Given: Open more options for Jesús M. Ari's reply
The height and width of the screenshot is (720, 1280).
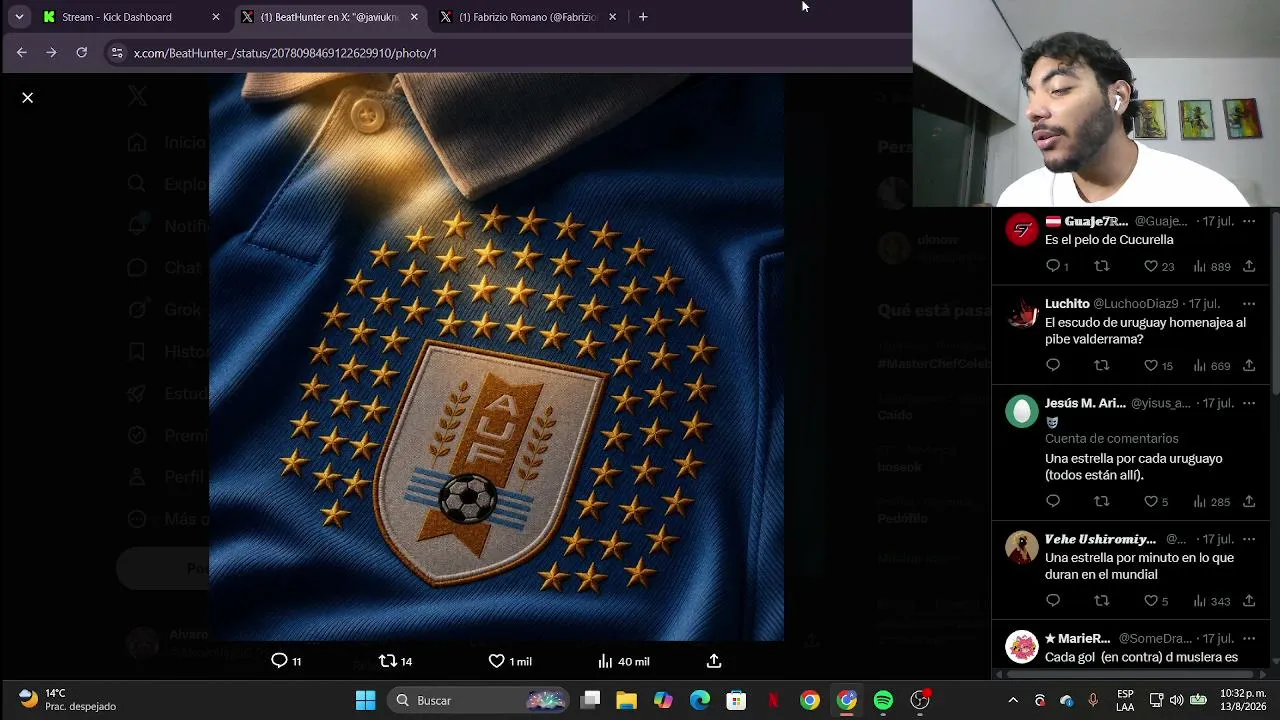Looking at the screenshot, I should click(x=1249, y=403).
